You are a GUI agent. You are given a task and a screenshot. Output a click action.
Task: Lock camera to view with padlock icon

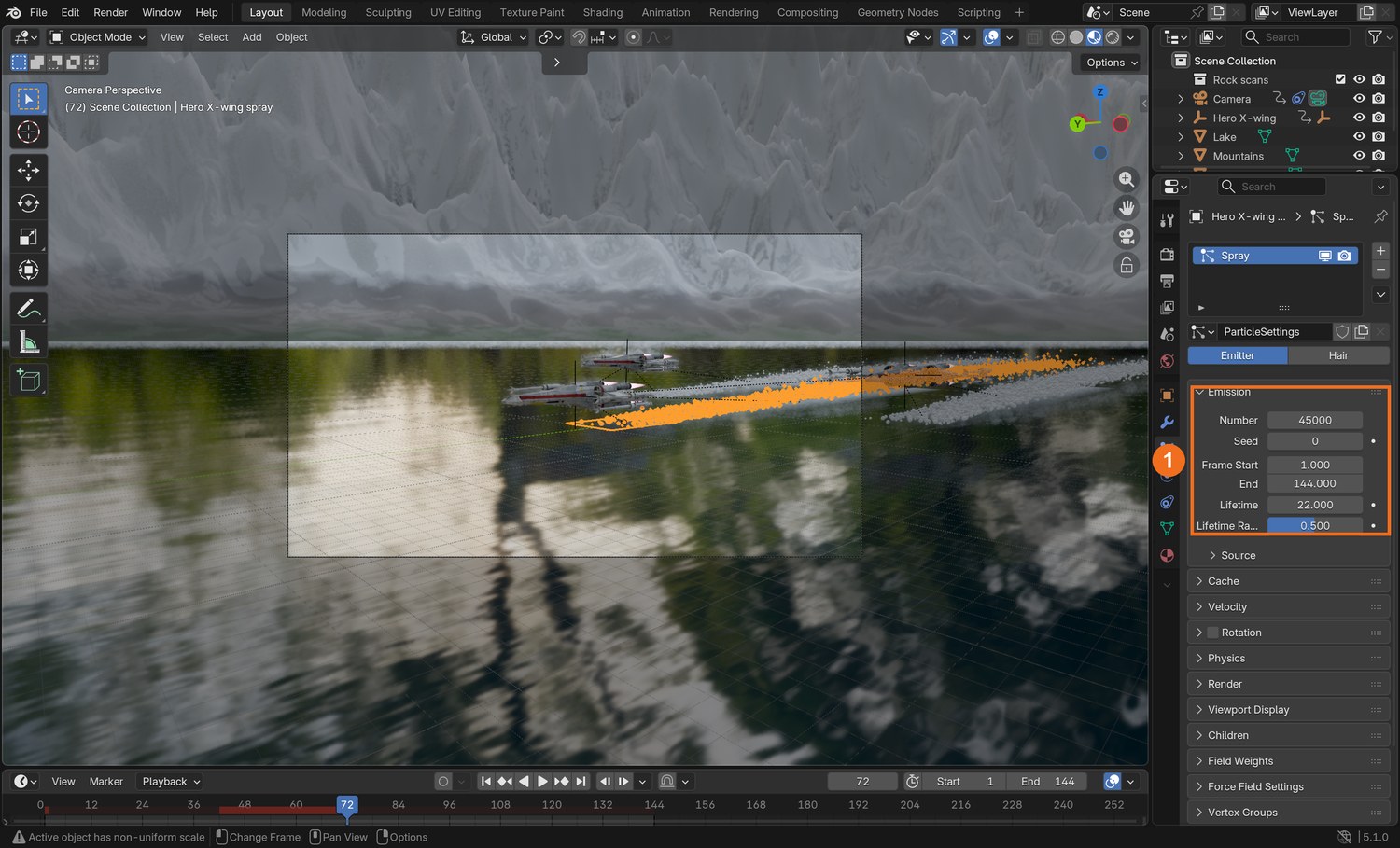tap(1127, 265)
